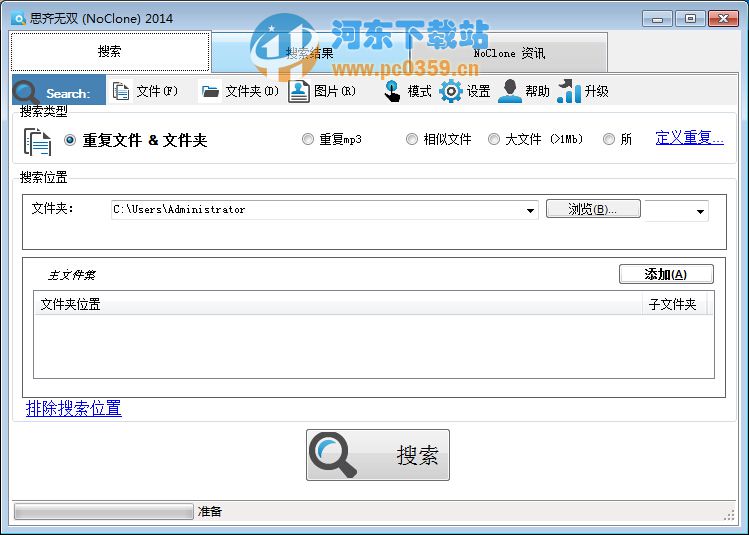Click the NoClone app icon in title bar
Screen dimensions: 749x535
[18, 19]
